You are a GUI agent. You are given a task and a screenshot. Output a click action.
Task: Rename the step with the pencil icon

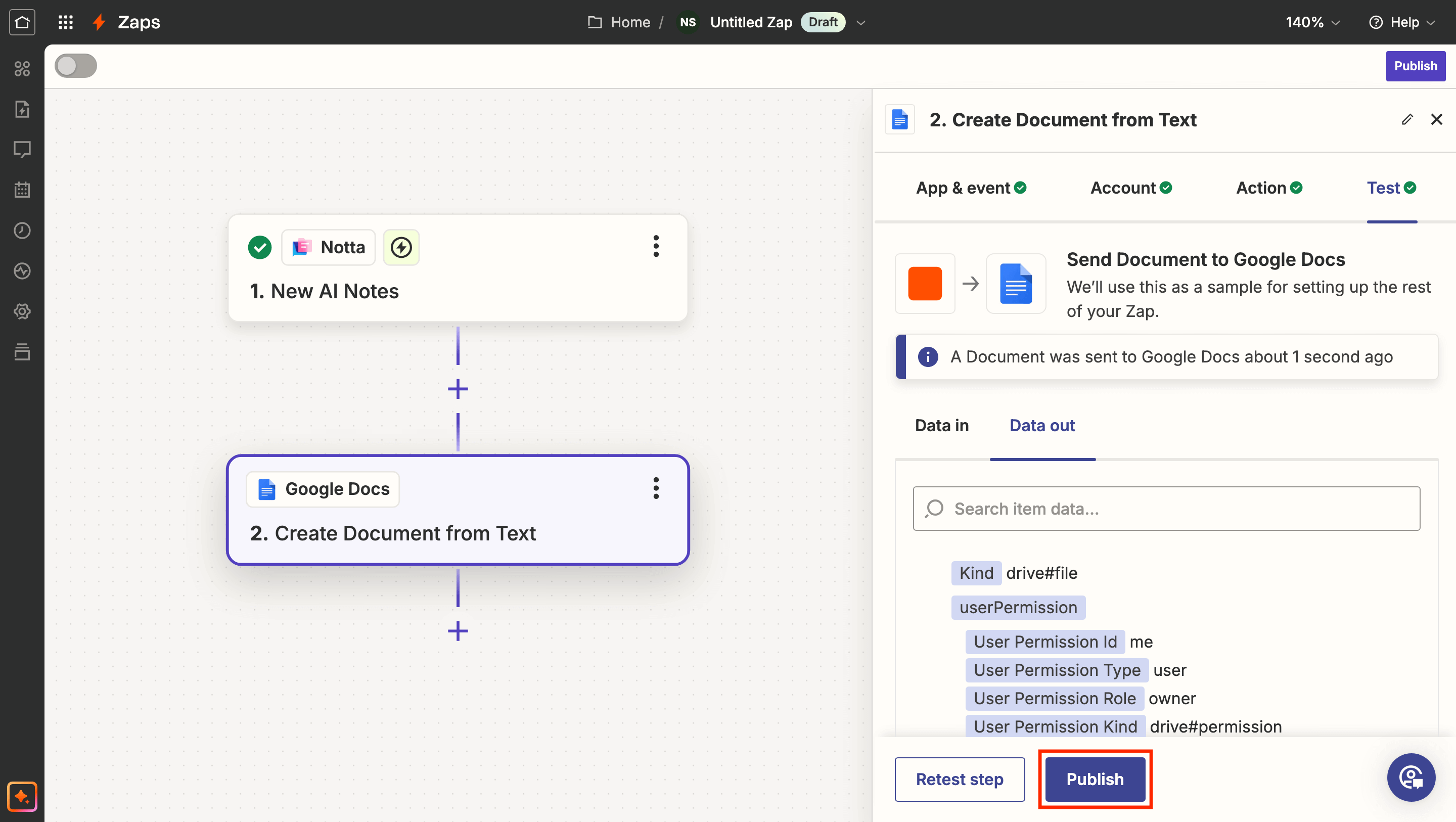(1407, 119)
